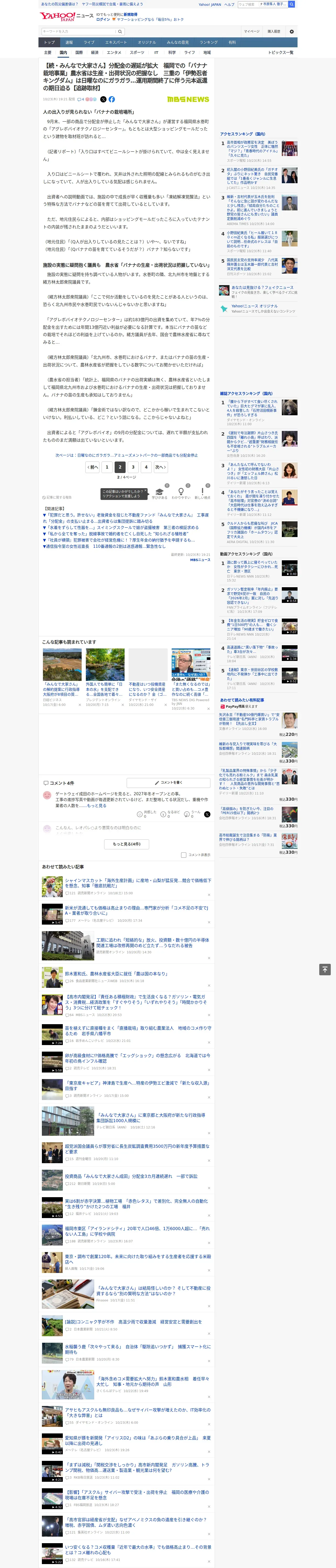Open thumbnail 外国人でも簡単に recommended article
The image size is (336, 1568).
point(105,664)
